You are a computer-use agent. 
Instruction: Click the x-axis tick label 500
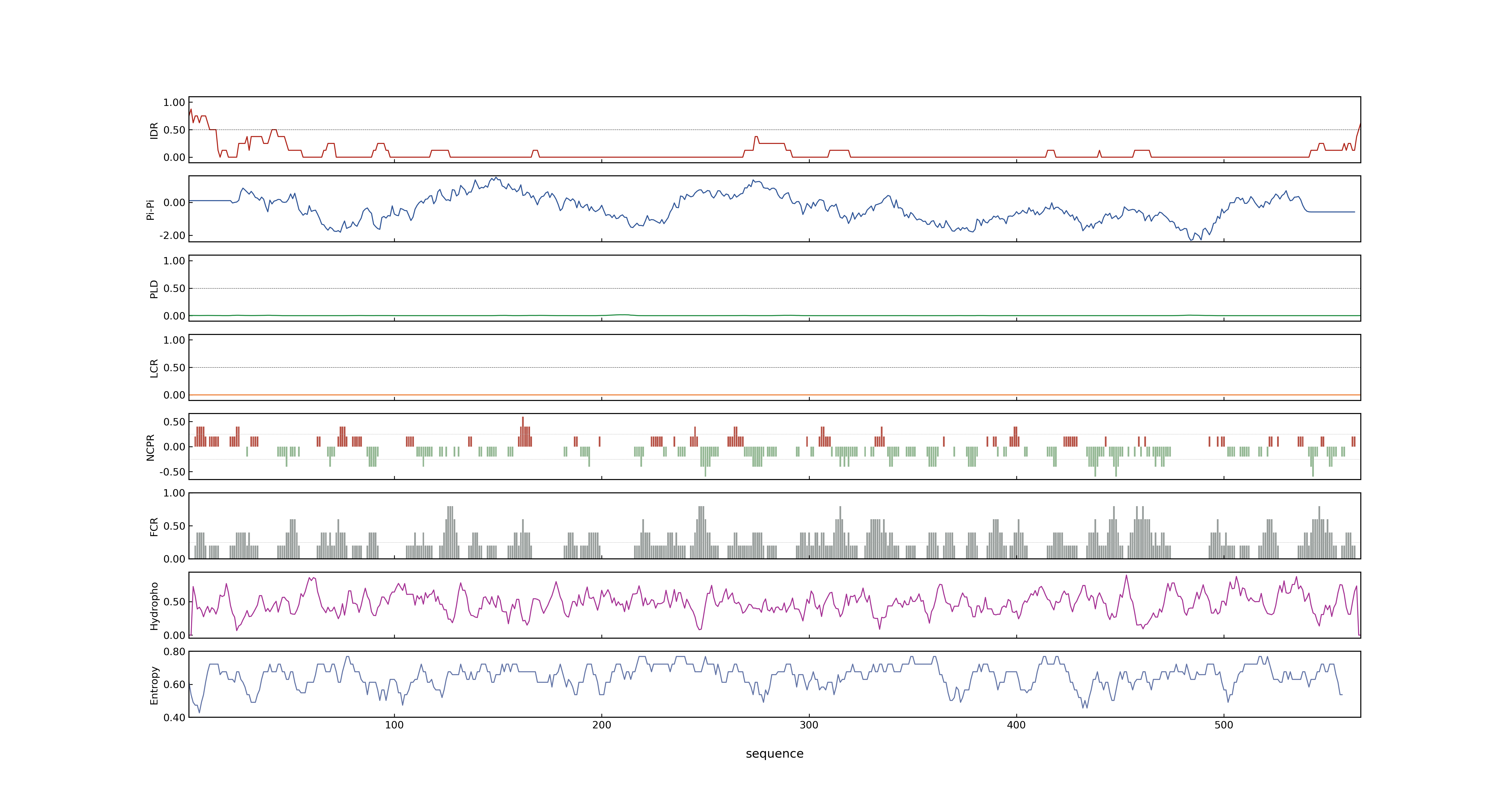1224,725
